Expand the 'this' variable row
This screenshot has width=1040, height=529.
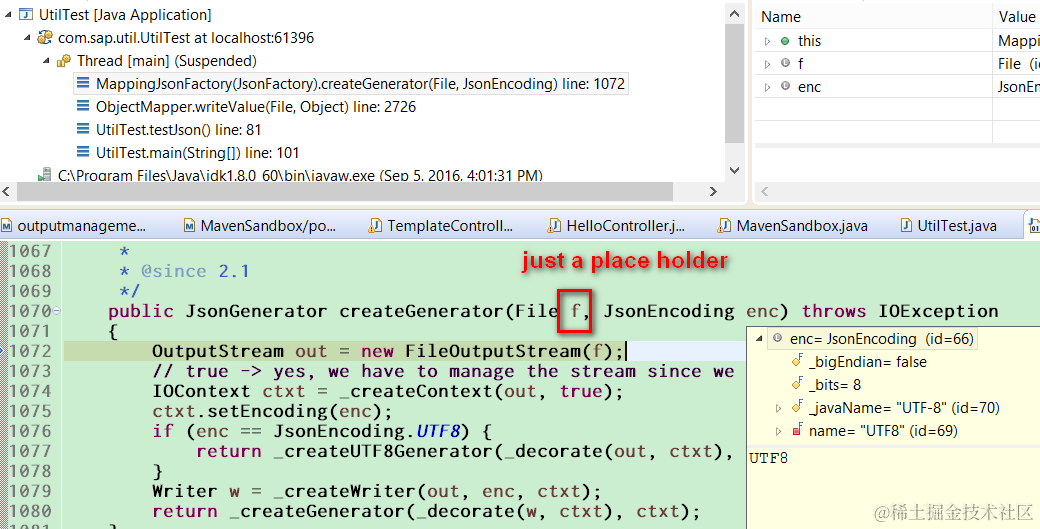[x=767, y=41]
